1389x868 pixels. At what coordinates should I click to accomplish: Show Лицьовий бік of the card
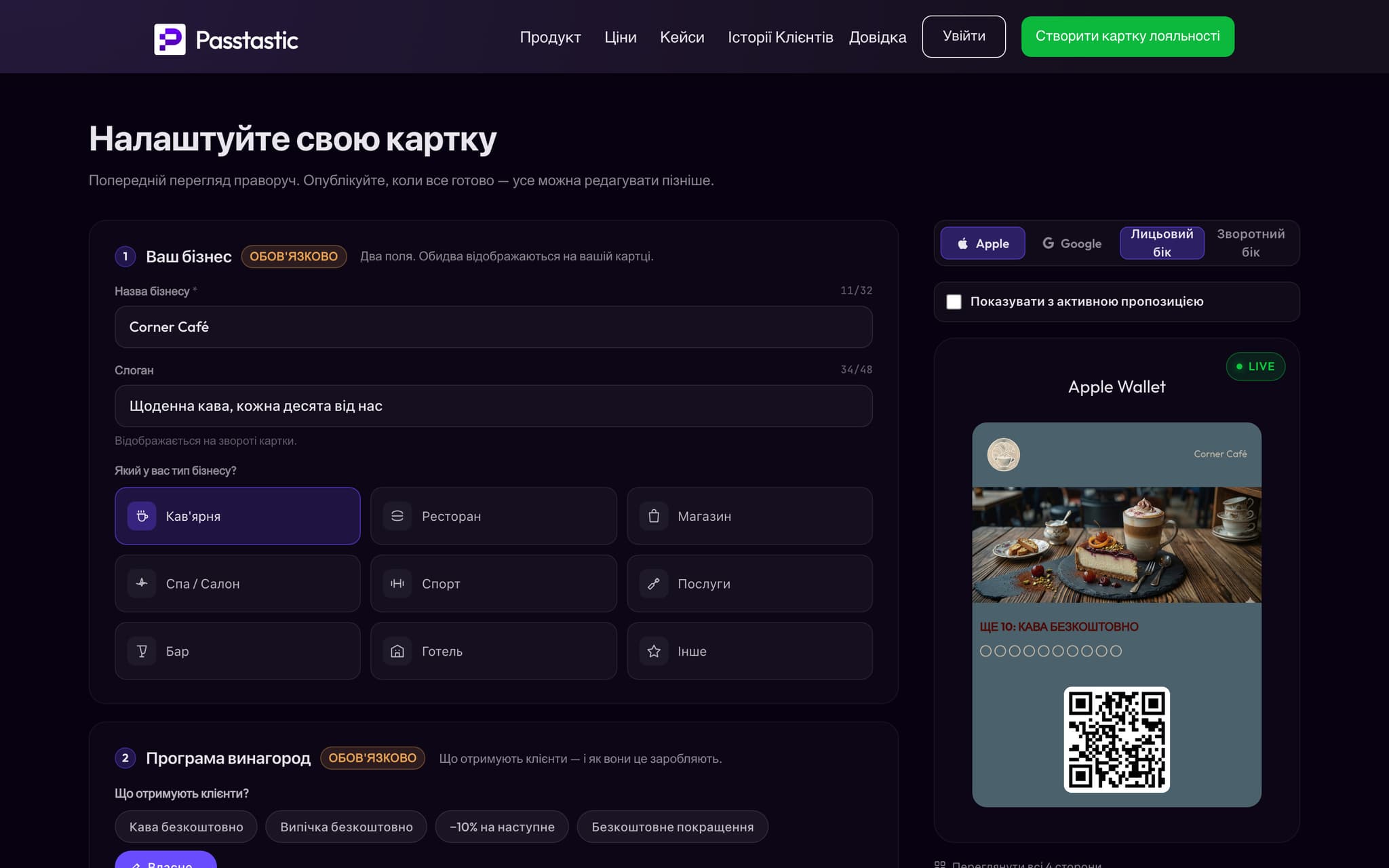(1162, 243)
